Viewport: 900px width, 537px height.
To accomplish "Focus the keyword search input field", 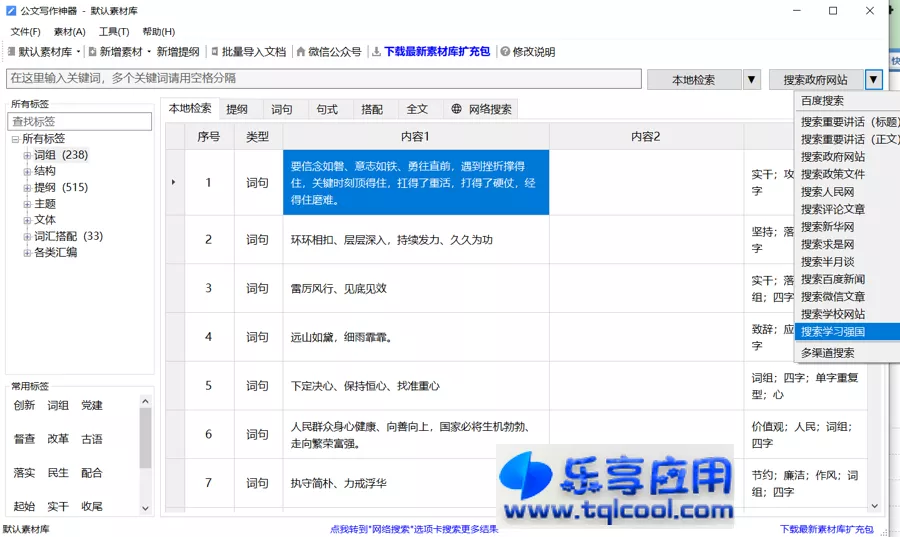I will tap(324, 79).
